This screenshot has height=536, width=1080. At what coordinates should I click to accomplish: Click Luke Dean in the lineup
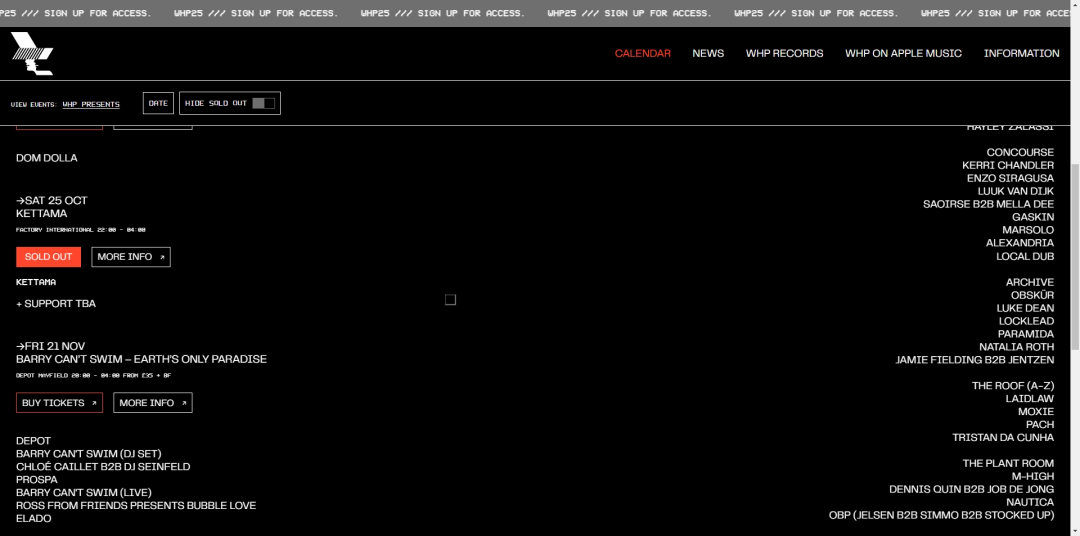(1026, 309)
